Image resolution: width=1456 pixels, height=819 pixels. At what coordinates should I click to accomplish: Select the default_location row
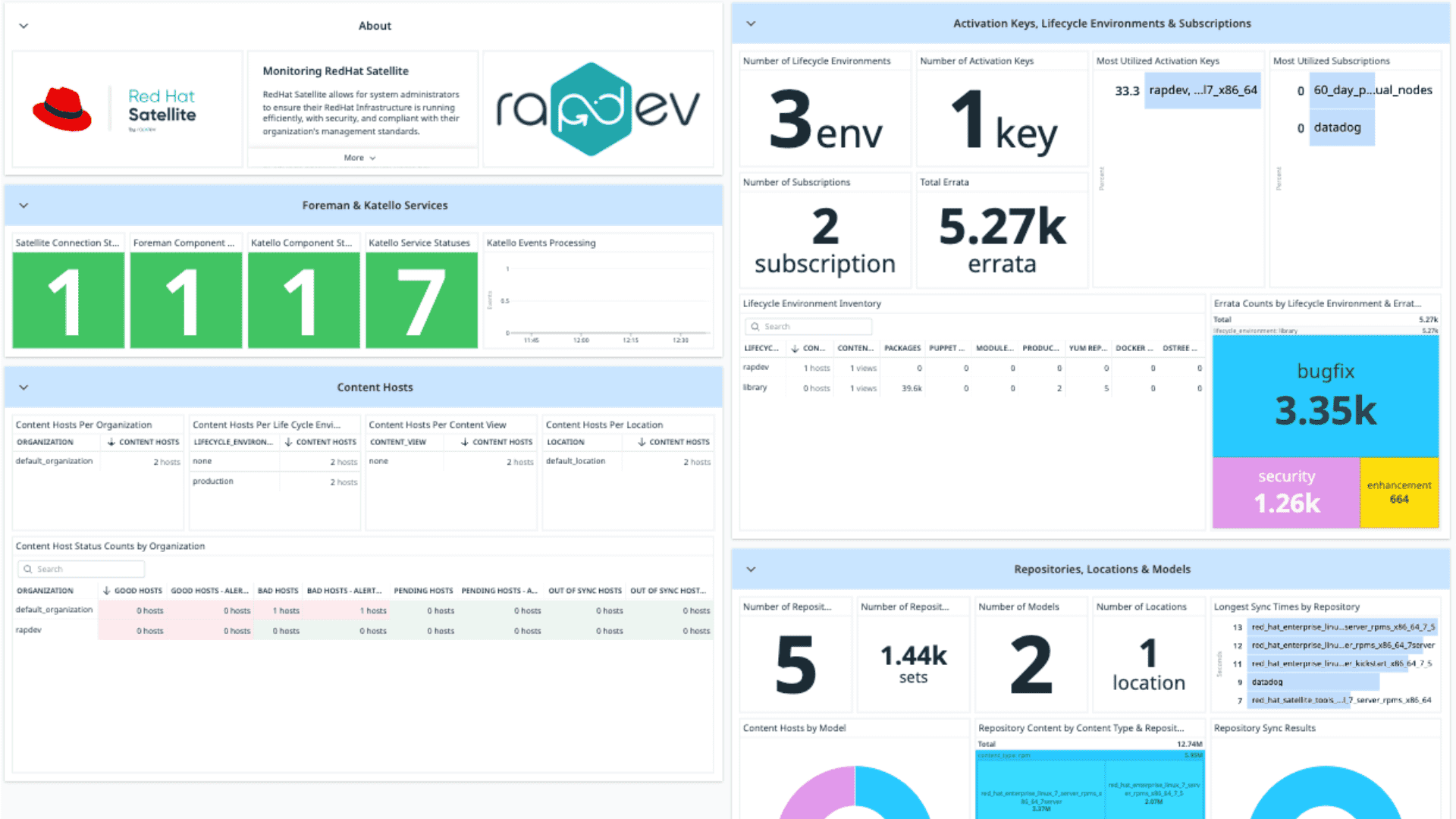(628, 462)
